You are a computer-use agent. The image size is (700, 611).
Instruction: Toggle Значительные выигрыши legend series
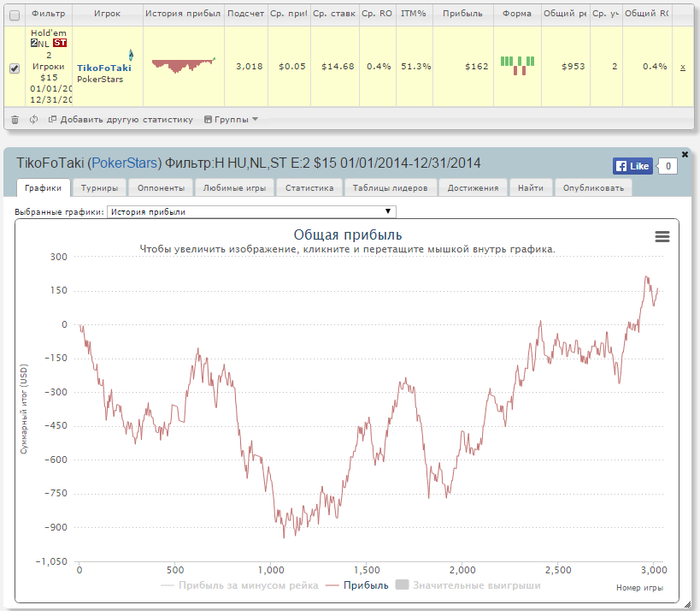tap(468, 585)
